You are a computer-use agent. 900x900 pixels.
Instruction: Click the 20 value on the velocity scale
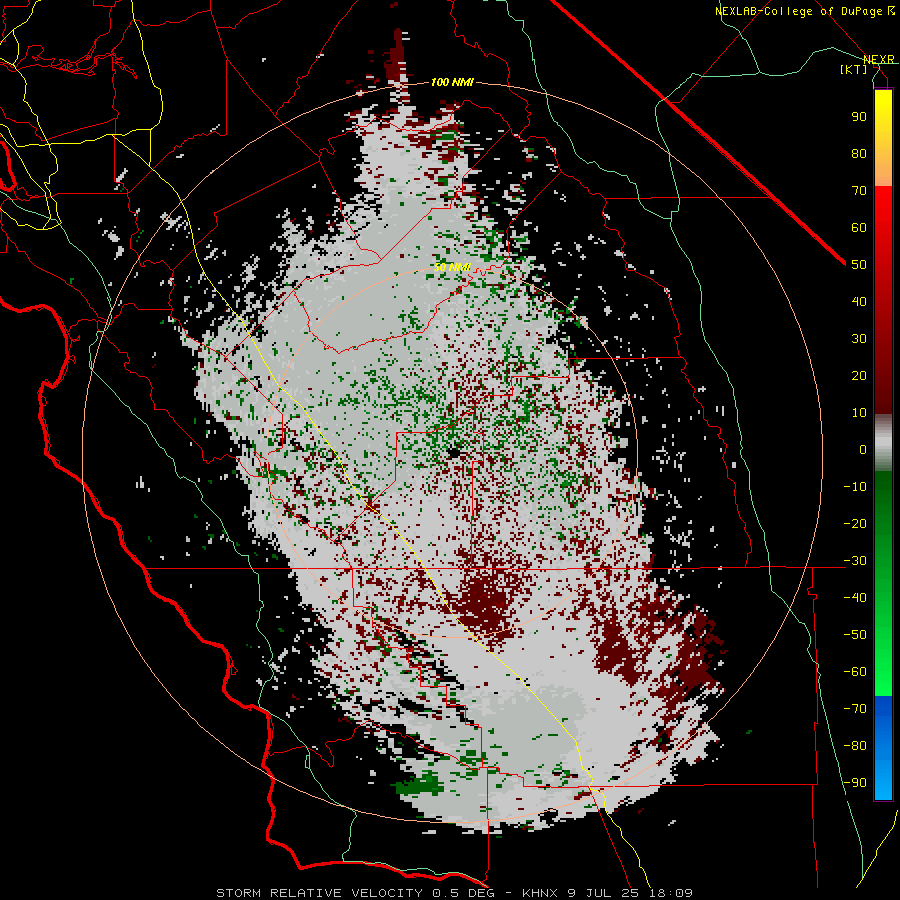click(859, 376)
